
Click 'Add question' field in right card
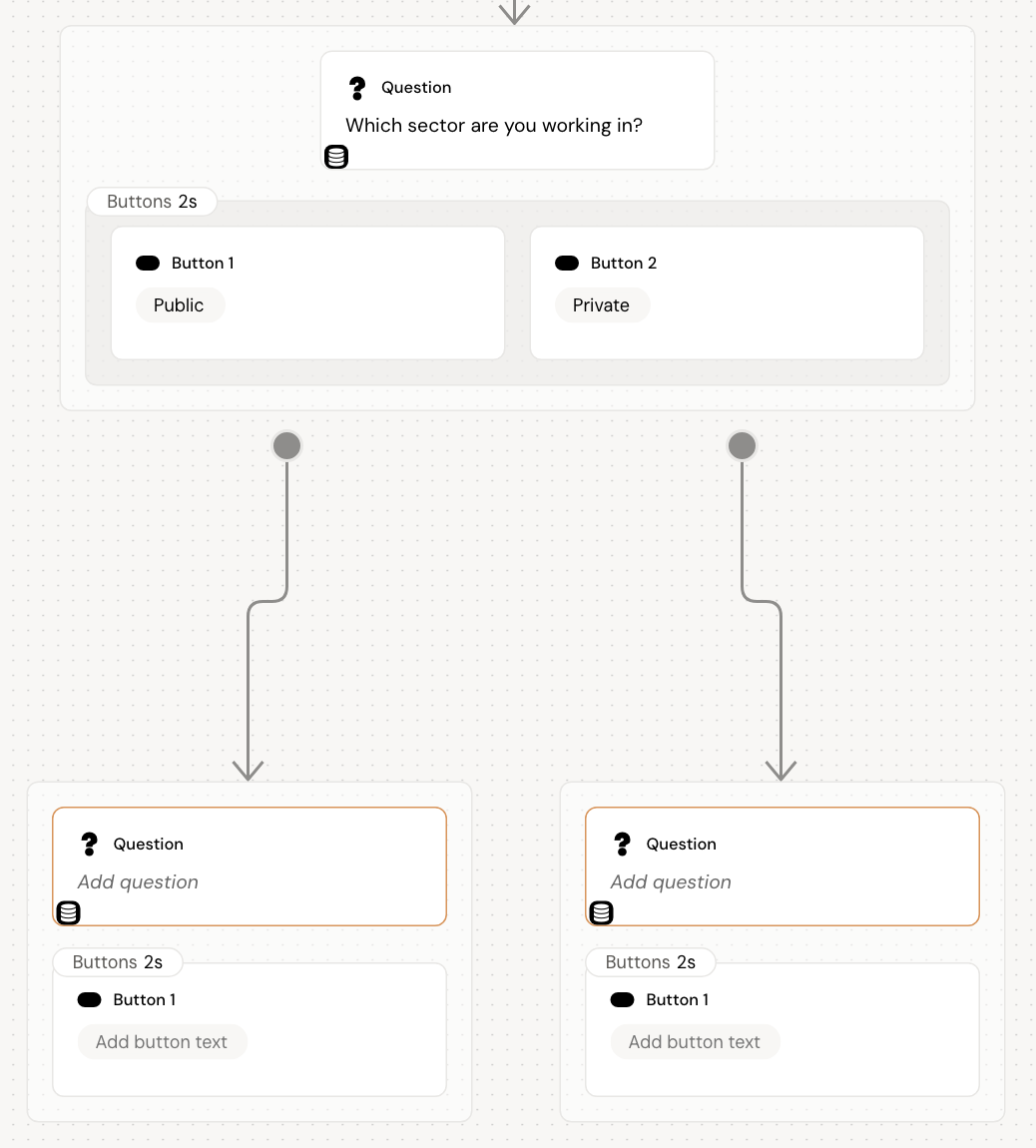672,882
